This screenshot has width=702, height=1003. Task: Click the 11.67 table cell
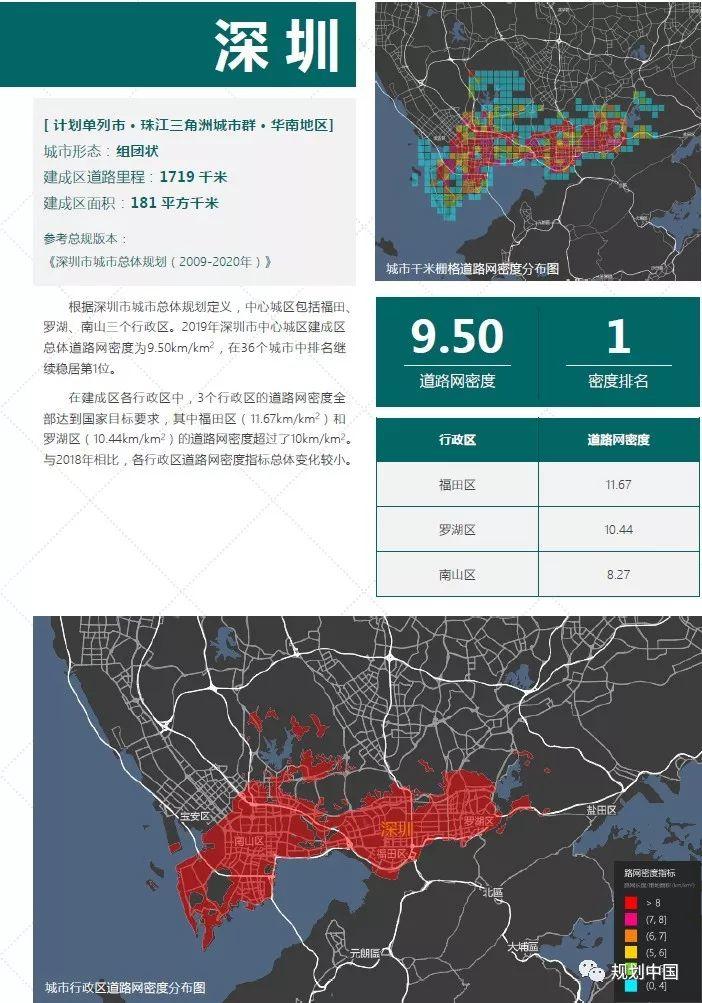618,485
